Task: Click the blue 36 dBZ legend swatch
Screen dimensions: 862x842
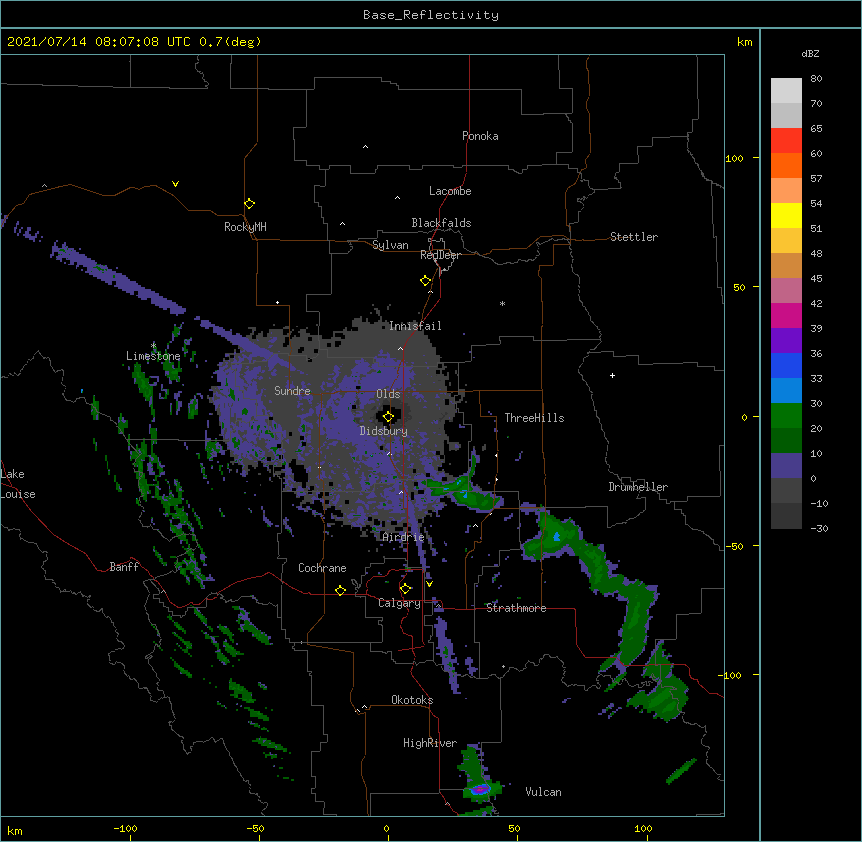Action: (786, 365)
